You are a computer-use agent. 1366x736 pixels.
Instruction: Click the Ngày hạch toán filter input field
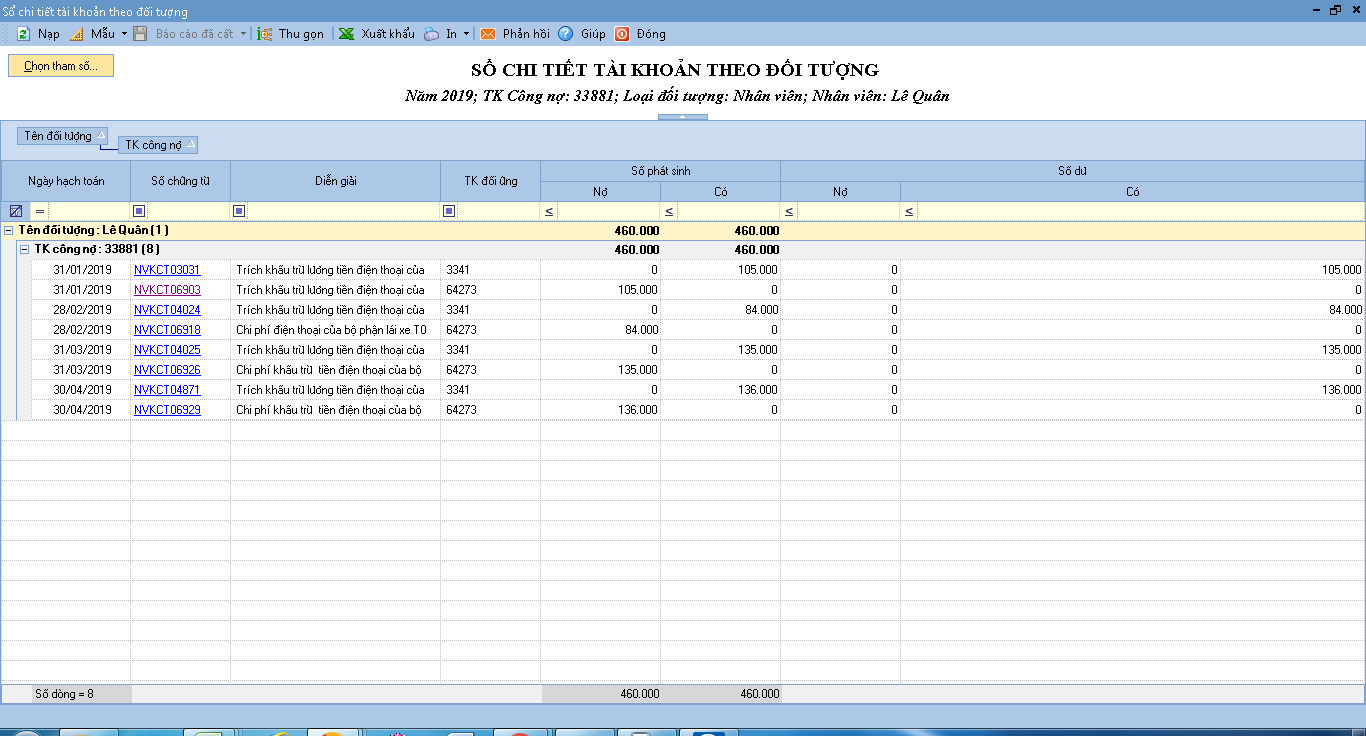pos(88,211)
